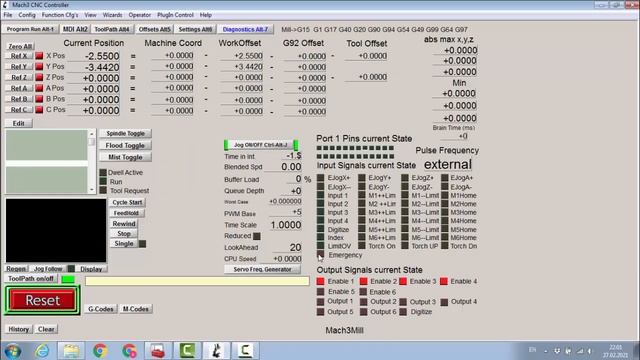Click the Edit G-code button

(x=19, y=123)
